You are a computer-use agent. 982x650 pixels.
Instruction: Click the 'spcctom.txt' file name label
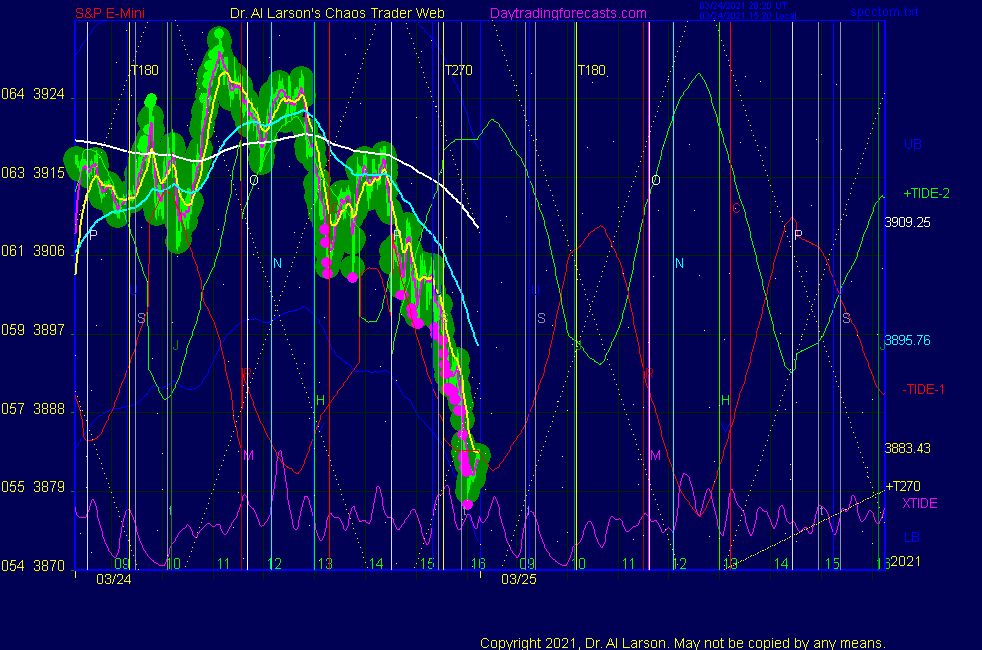coord(884,12)
